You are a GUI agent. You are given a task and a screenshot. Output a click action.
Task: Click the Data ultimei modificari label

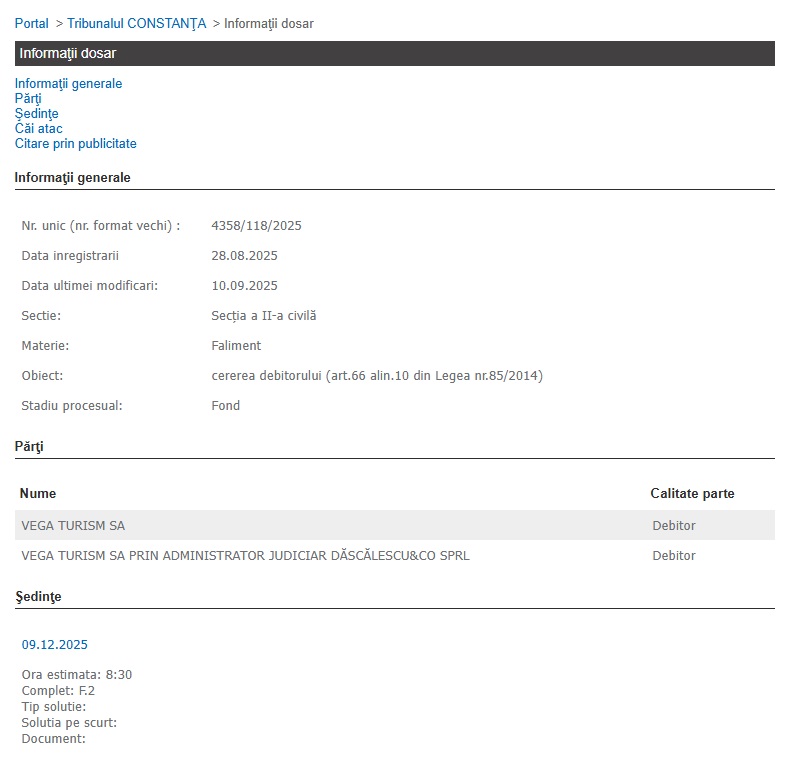(x=90, y=286)
